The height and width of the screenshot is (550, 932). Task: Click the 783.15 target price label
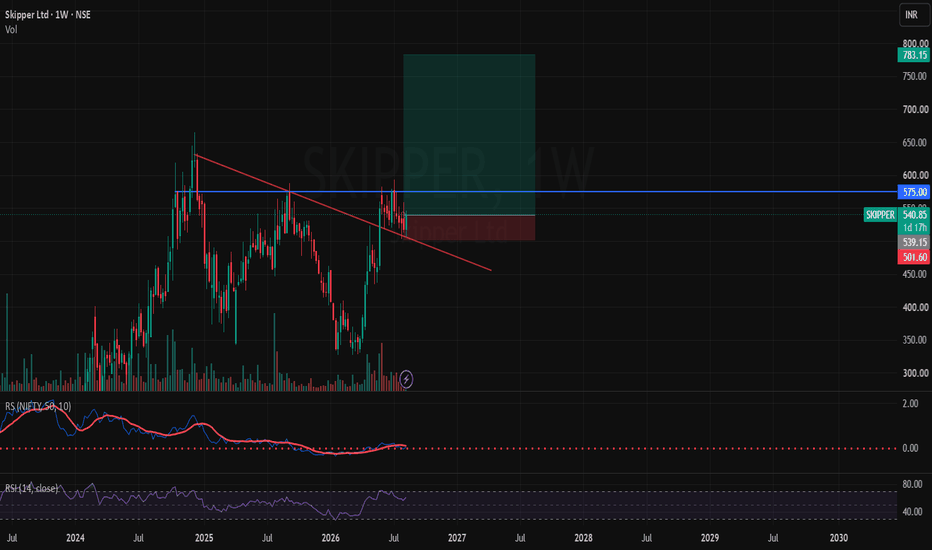click(914, 55)
